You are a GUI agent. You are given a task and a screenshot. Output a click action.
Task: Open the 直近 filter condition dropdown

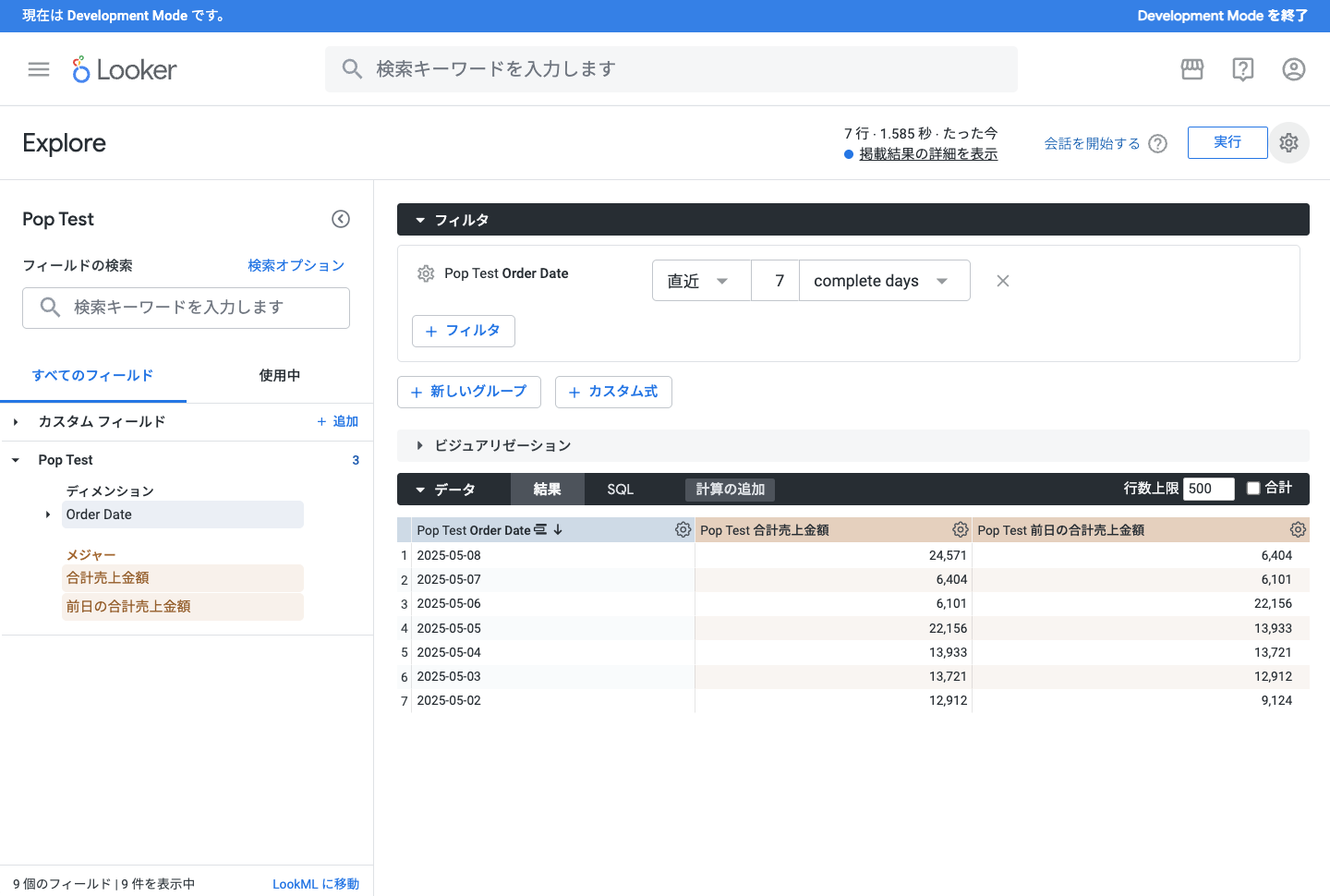[x=701, y=281]
